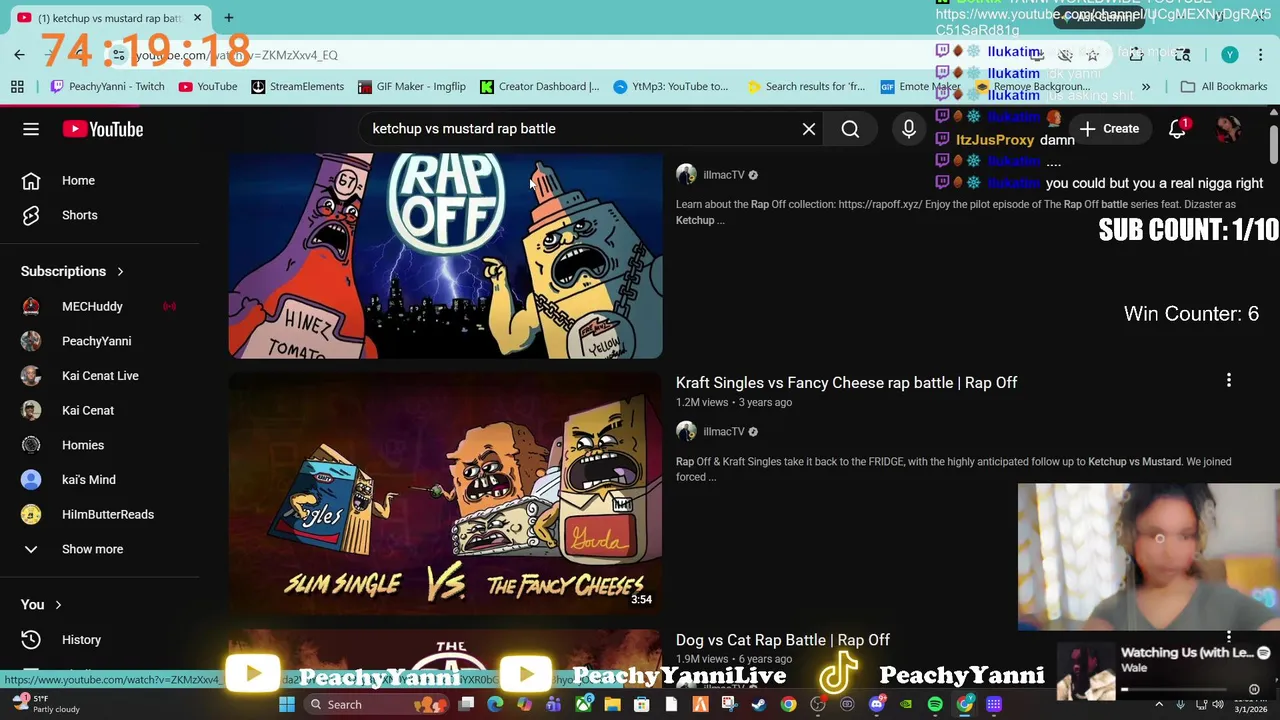Open illmacTV channel on the first result
Screen dimensions: 1280x720
[724, 175]
